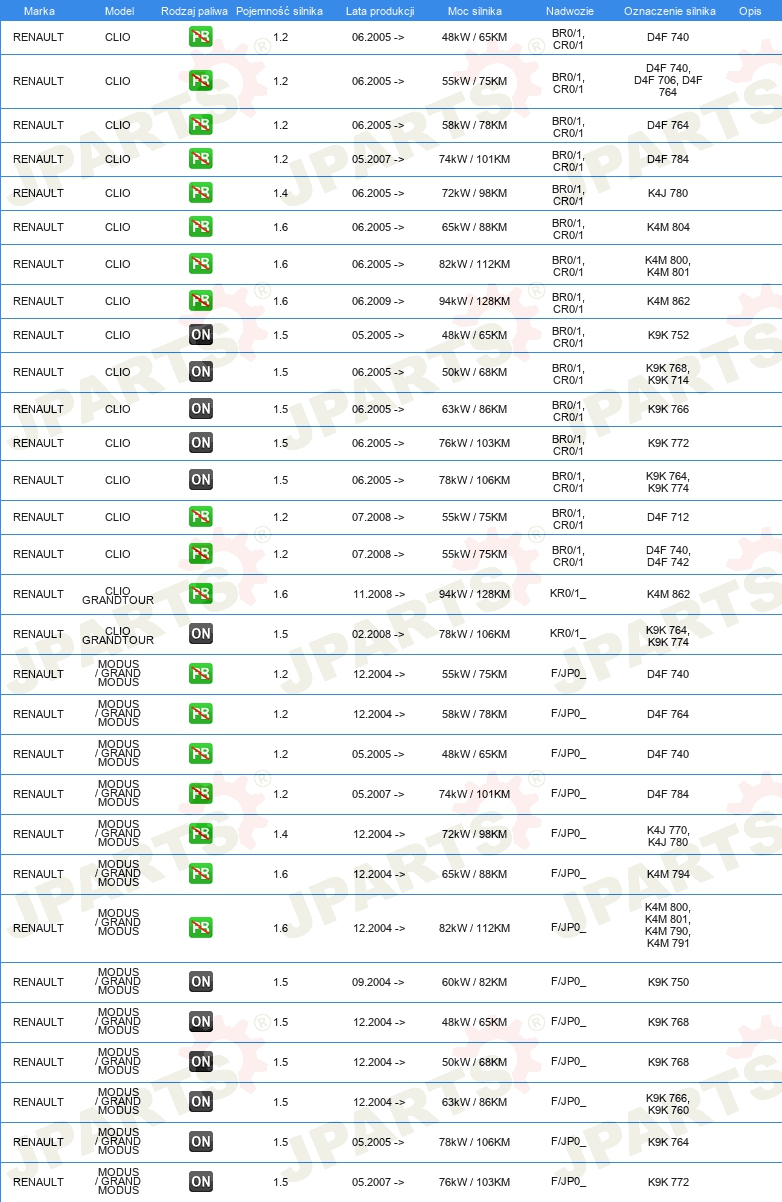
Task: Select engine codes K4M 800, K4M 801 in Clio row
Action: pyautogui.click(x=668, y=264)
